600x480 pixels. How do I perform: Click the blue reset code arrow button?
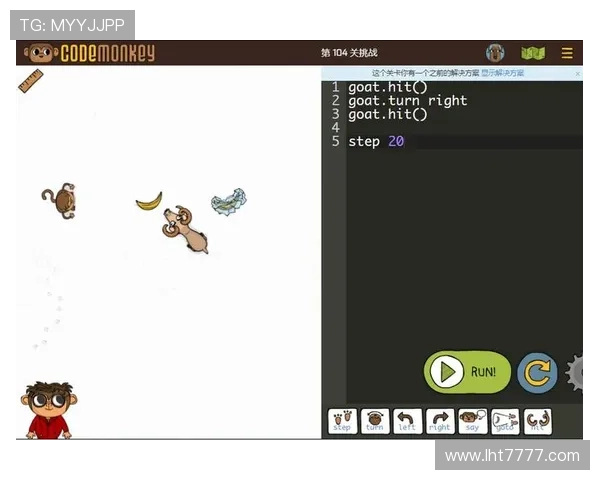537,373
